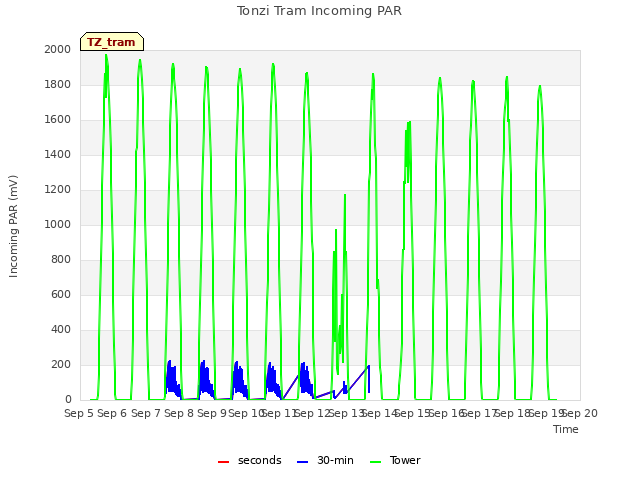The image size is (640, 480).
Task: Click the blue 30-min legend color marker
Action: click(302, 462)
